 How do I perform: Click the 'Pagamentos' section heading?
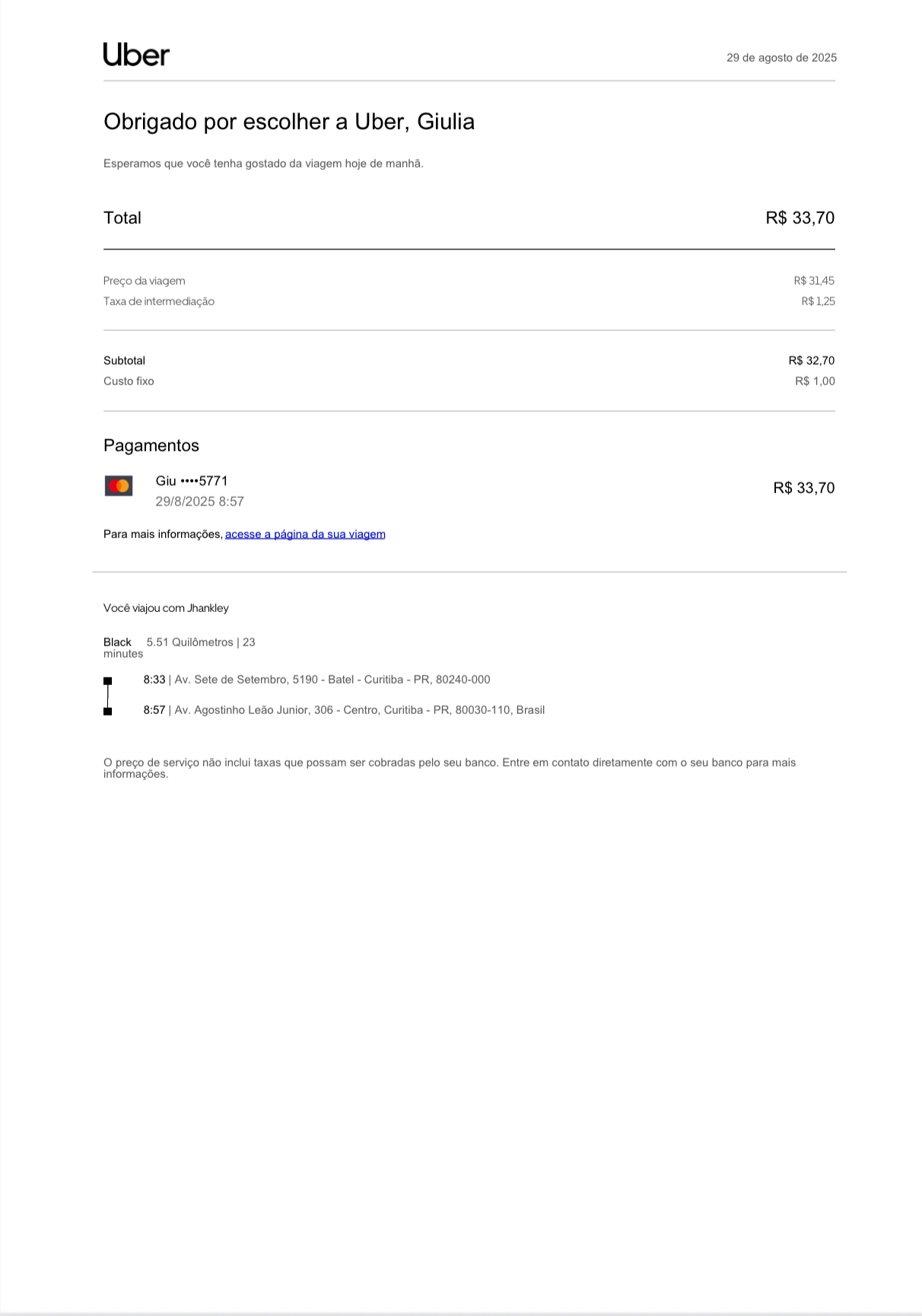[151, 446]
